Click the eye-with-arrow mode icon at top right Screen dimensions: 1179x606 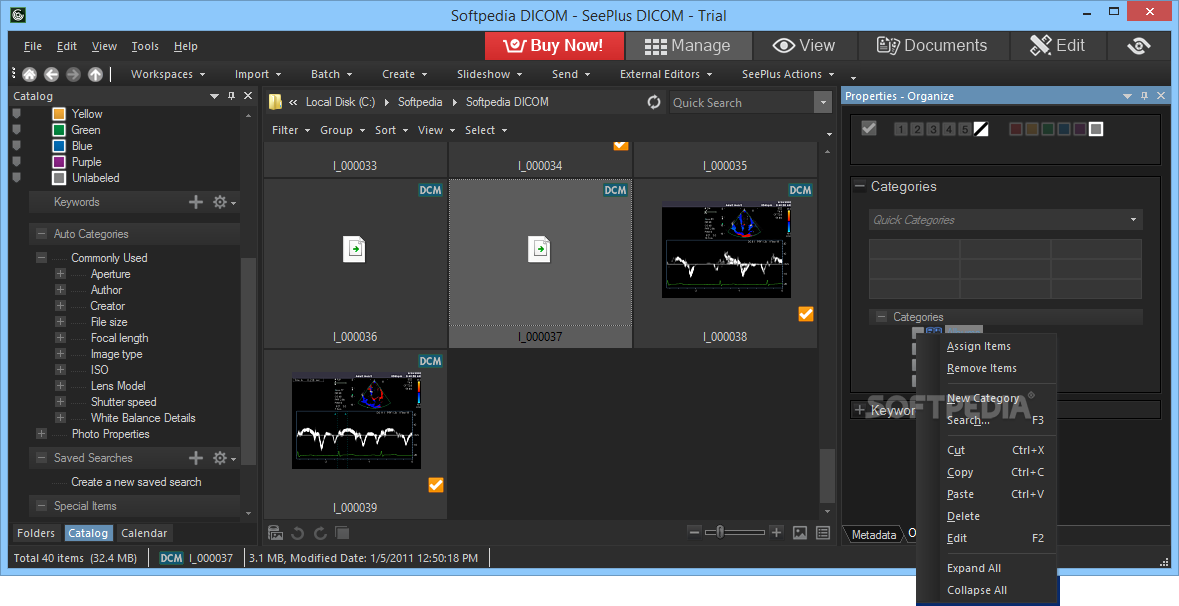[x=1138, y=45]
